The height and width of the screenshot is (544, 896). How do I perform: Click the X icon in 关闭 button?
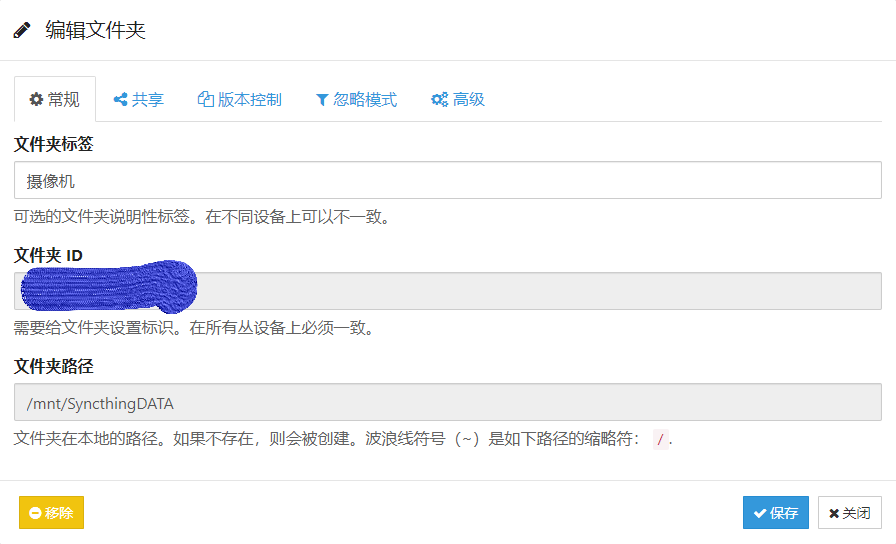pos(833,513)
